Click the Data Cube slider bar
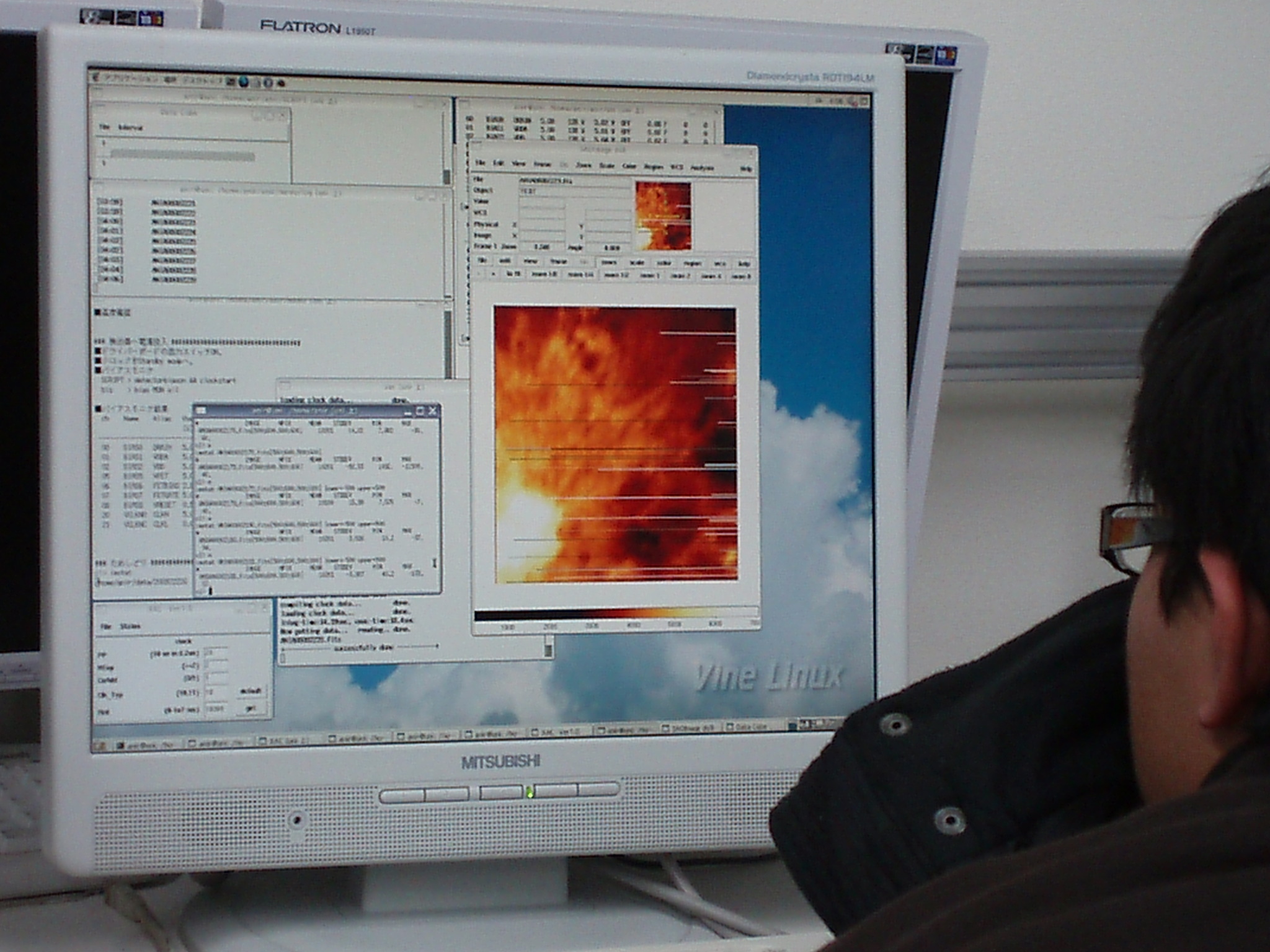 pos(182,155)
